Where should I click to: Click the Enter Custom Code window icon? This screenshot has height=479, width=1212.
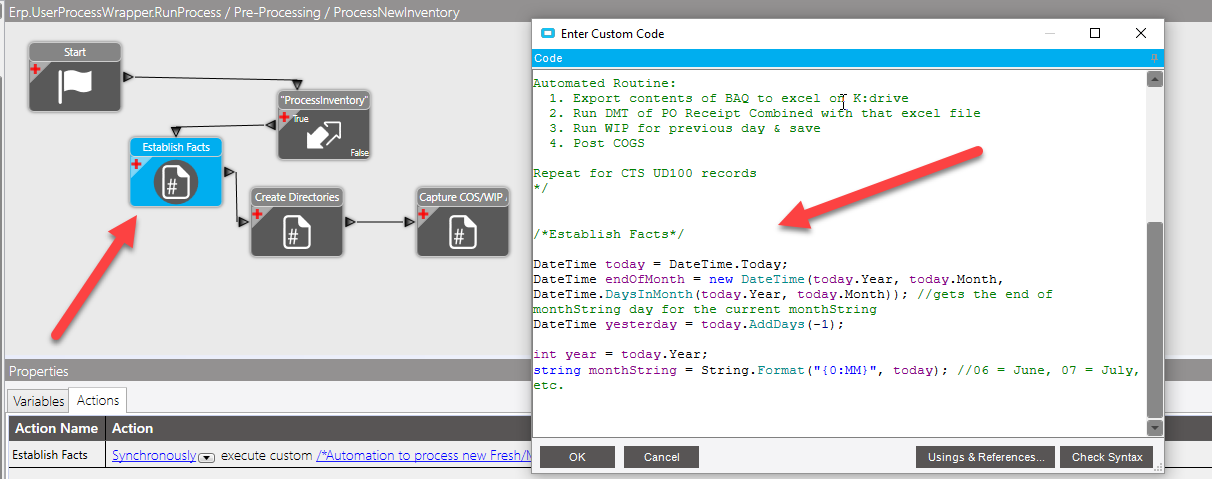(x=547, y=33)
